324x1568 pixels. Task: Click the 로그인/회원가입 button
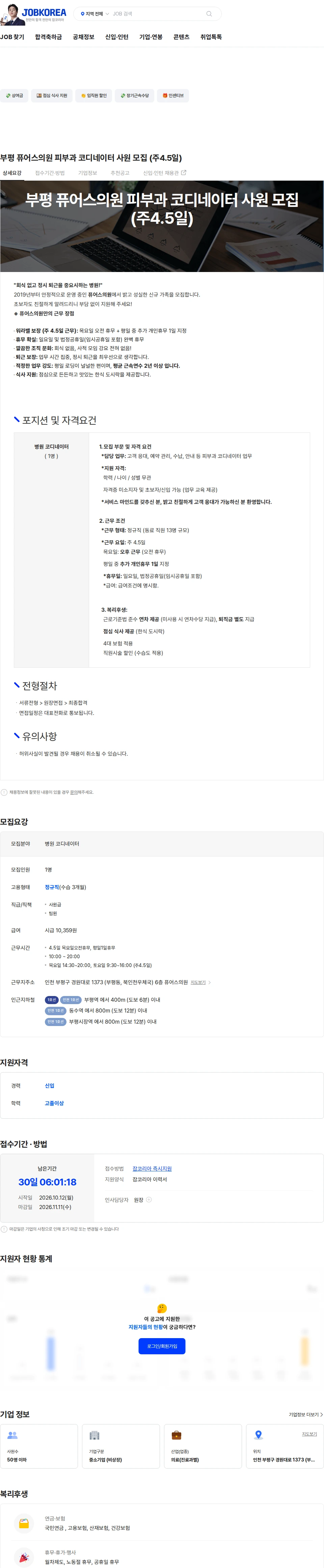click(x=162, y=1346)
